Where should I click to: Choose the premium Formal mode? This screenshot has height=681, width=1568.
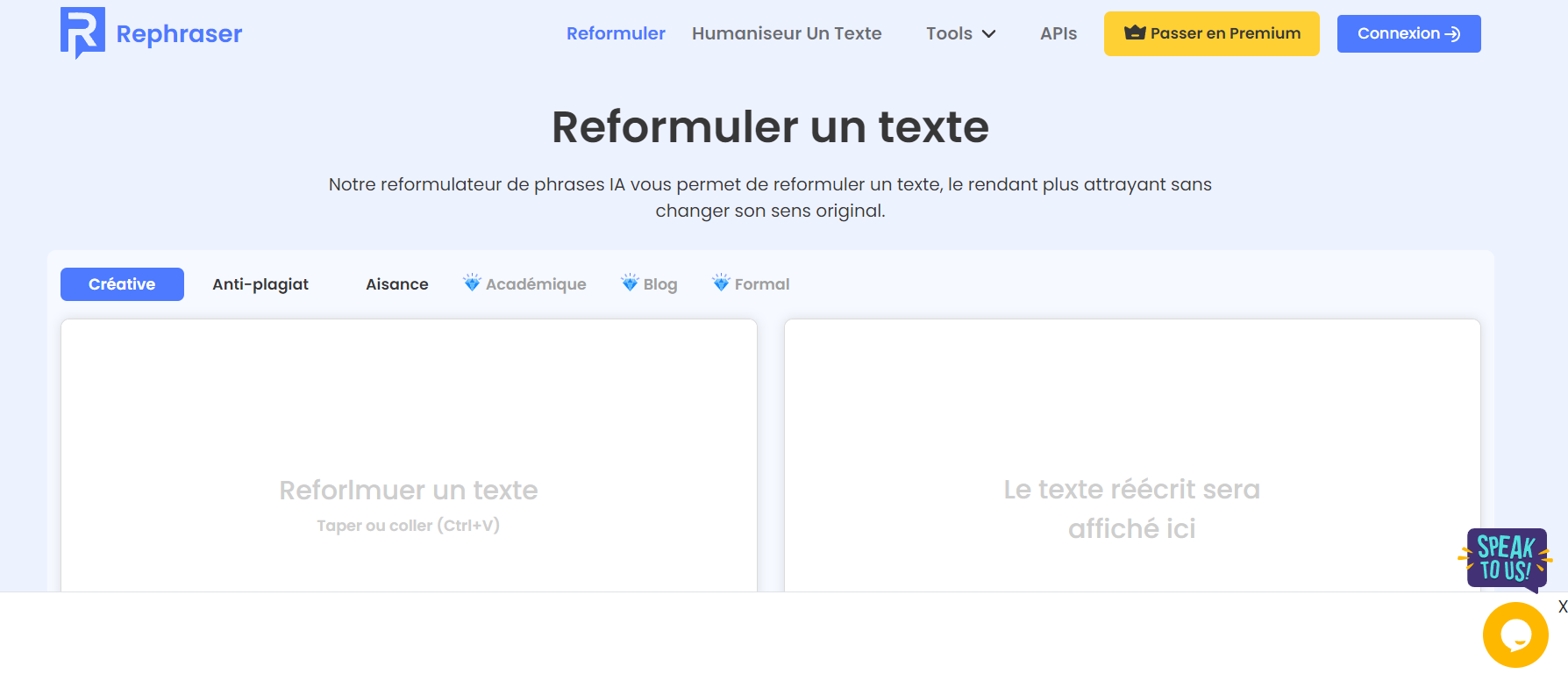(x=751, y=283)
